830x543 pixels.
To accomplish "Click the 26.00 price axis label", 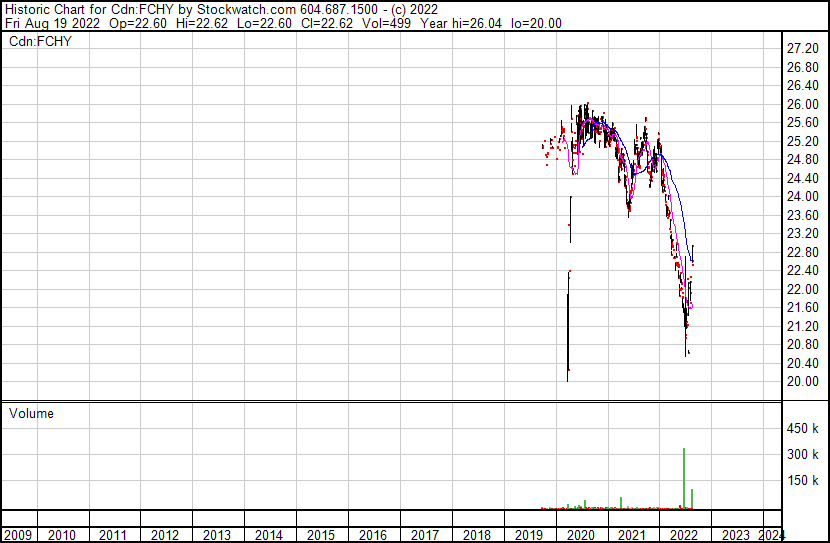I will click(x=803, y=104).
